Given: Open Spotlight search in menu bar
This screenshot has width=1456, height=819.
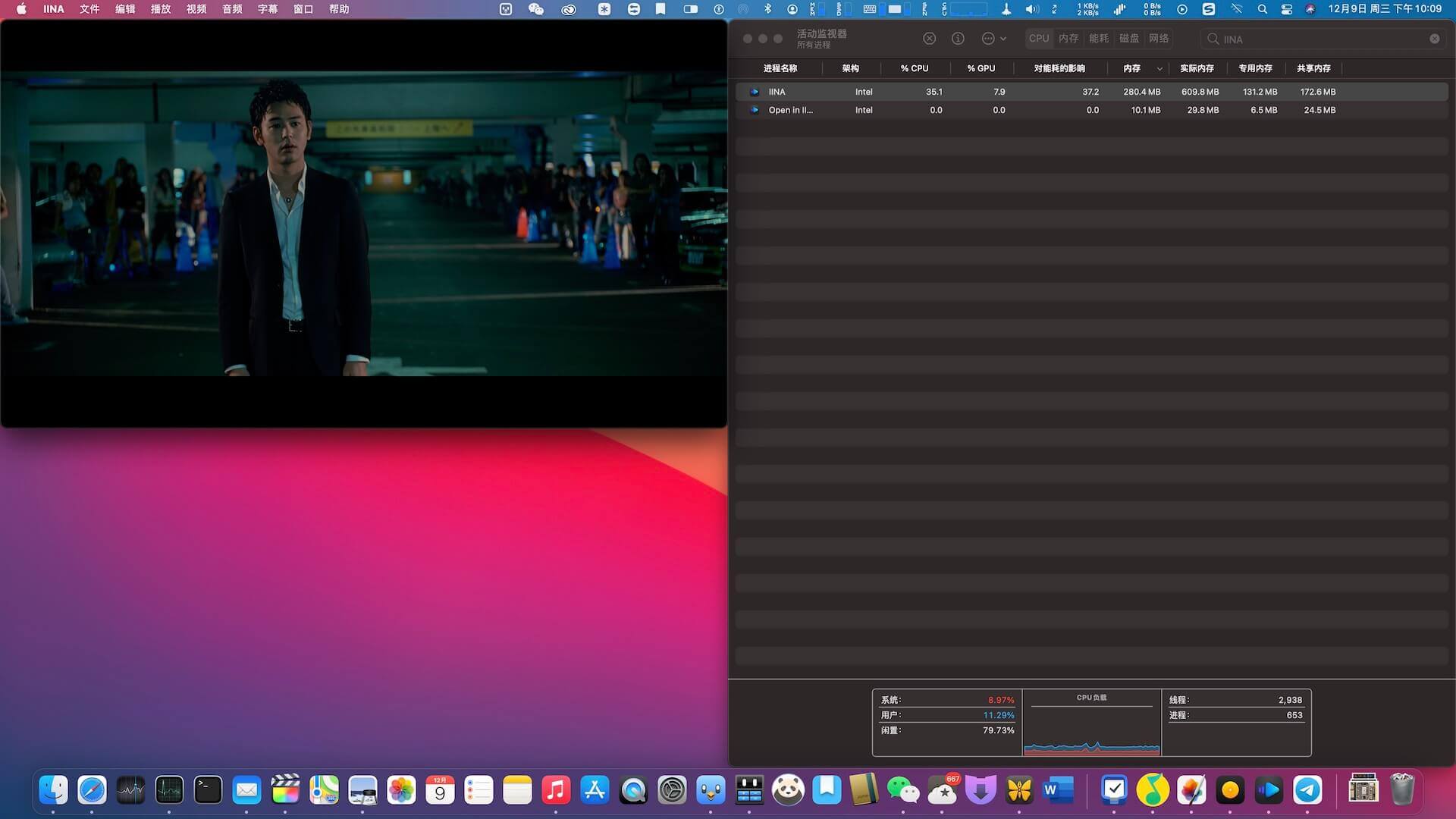Looking at the screenshot, I should coord(1262,9).
